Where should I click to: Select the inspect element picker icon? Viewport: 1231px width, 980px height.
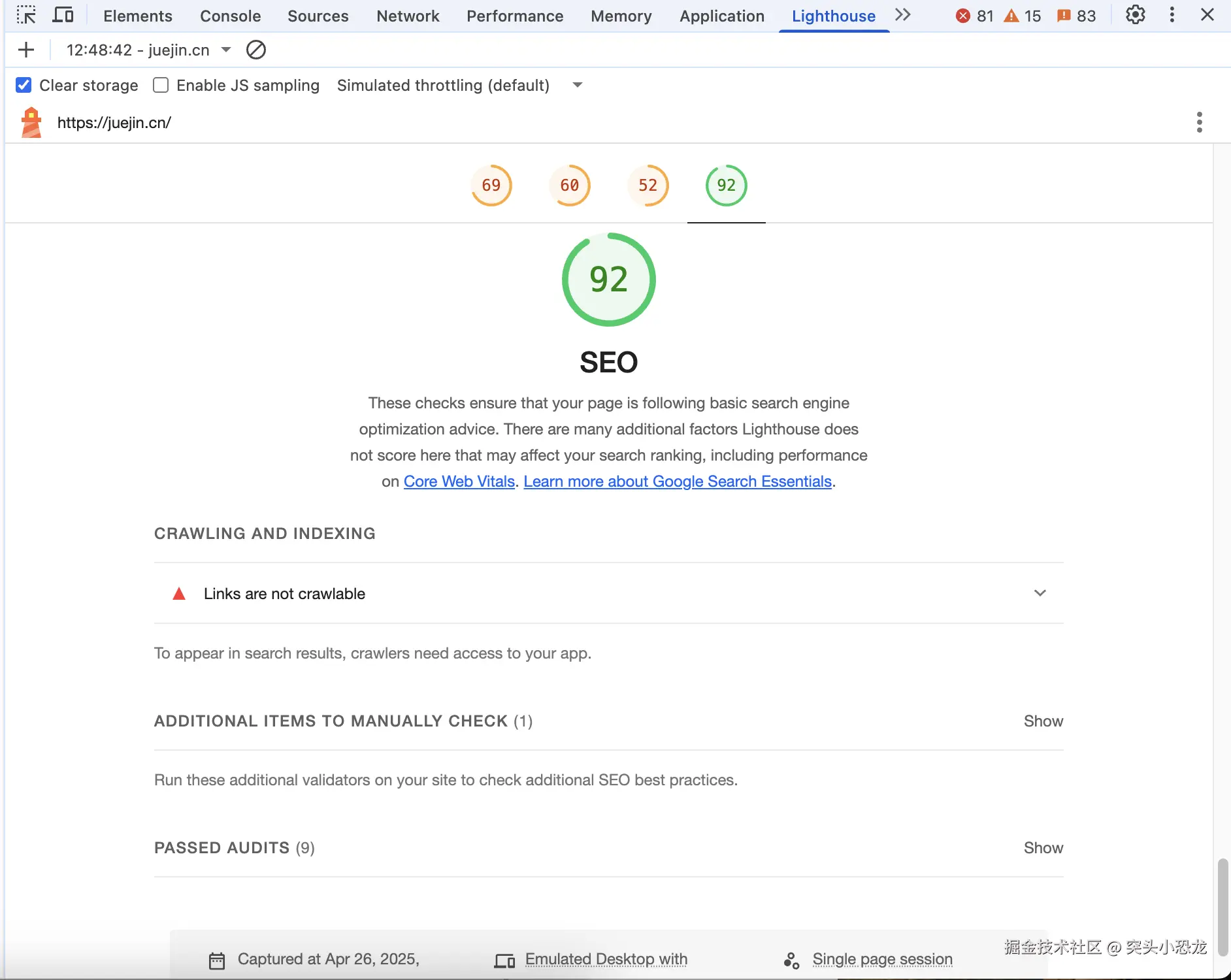point(26,15)
